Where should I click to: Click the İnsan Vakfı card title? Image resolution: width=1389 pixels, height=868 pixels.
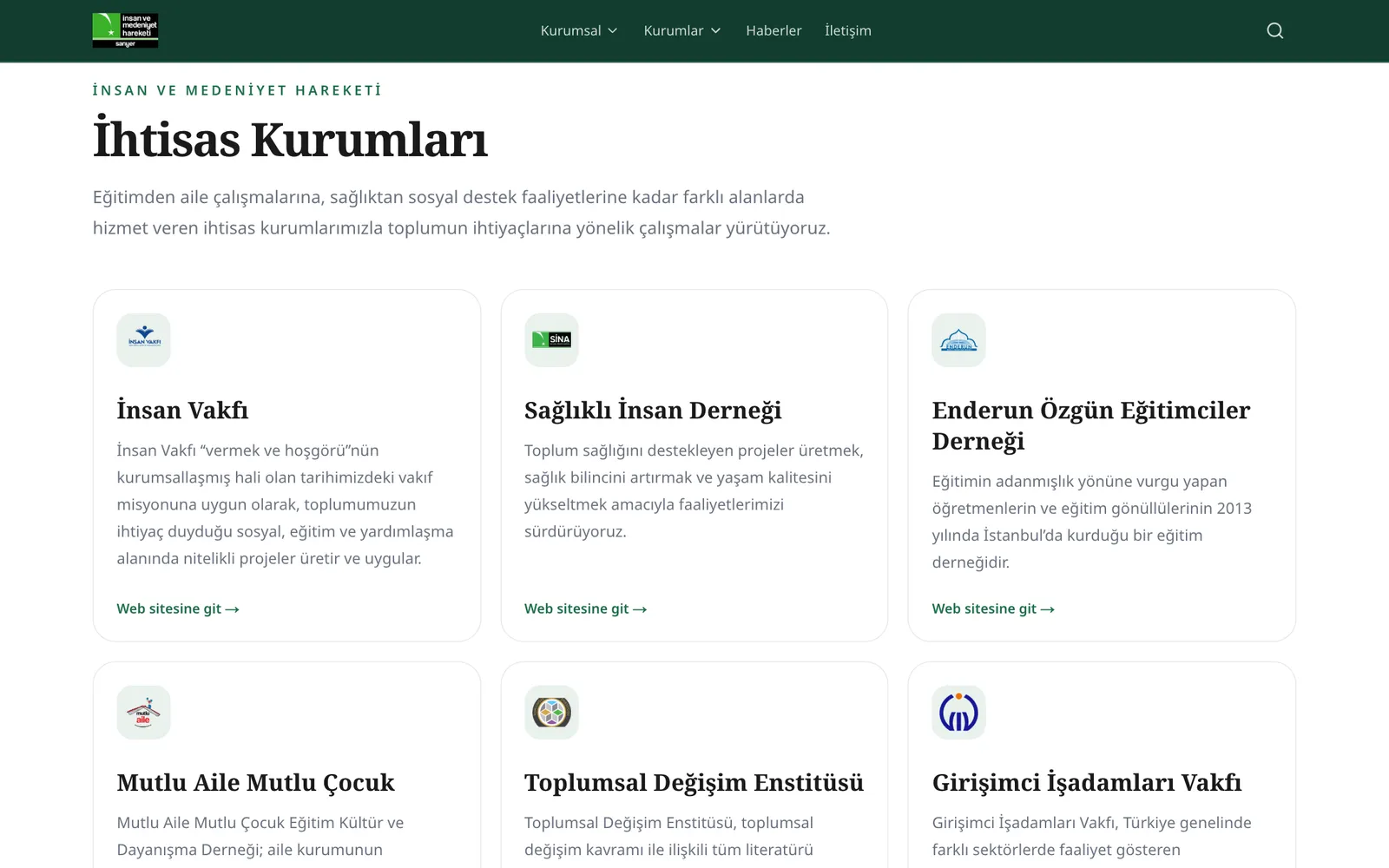coord(182,410)
